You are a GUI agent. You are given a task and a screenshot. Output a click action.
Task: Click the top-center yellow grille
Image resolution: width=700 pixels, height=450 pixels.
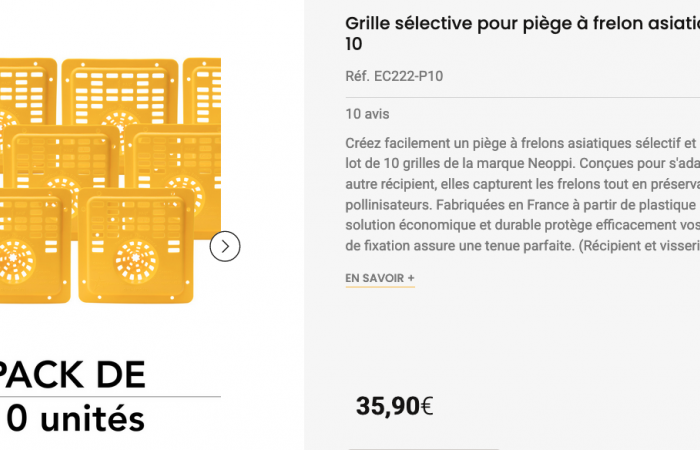click(118, 90)
